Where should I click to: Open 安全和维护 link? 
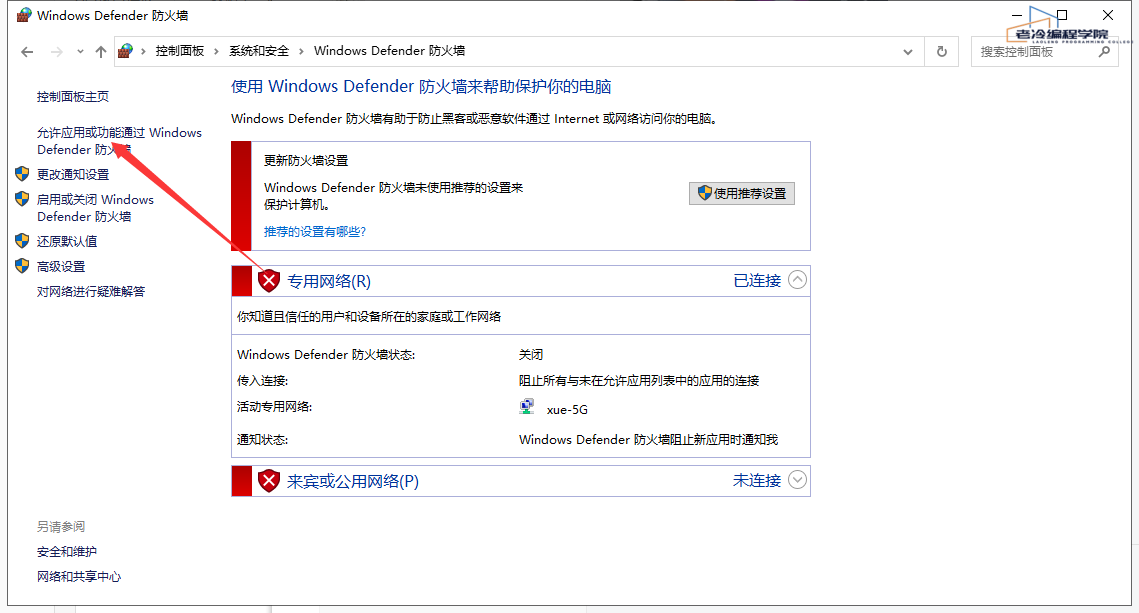click(67, 552)
